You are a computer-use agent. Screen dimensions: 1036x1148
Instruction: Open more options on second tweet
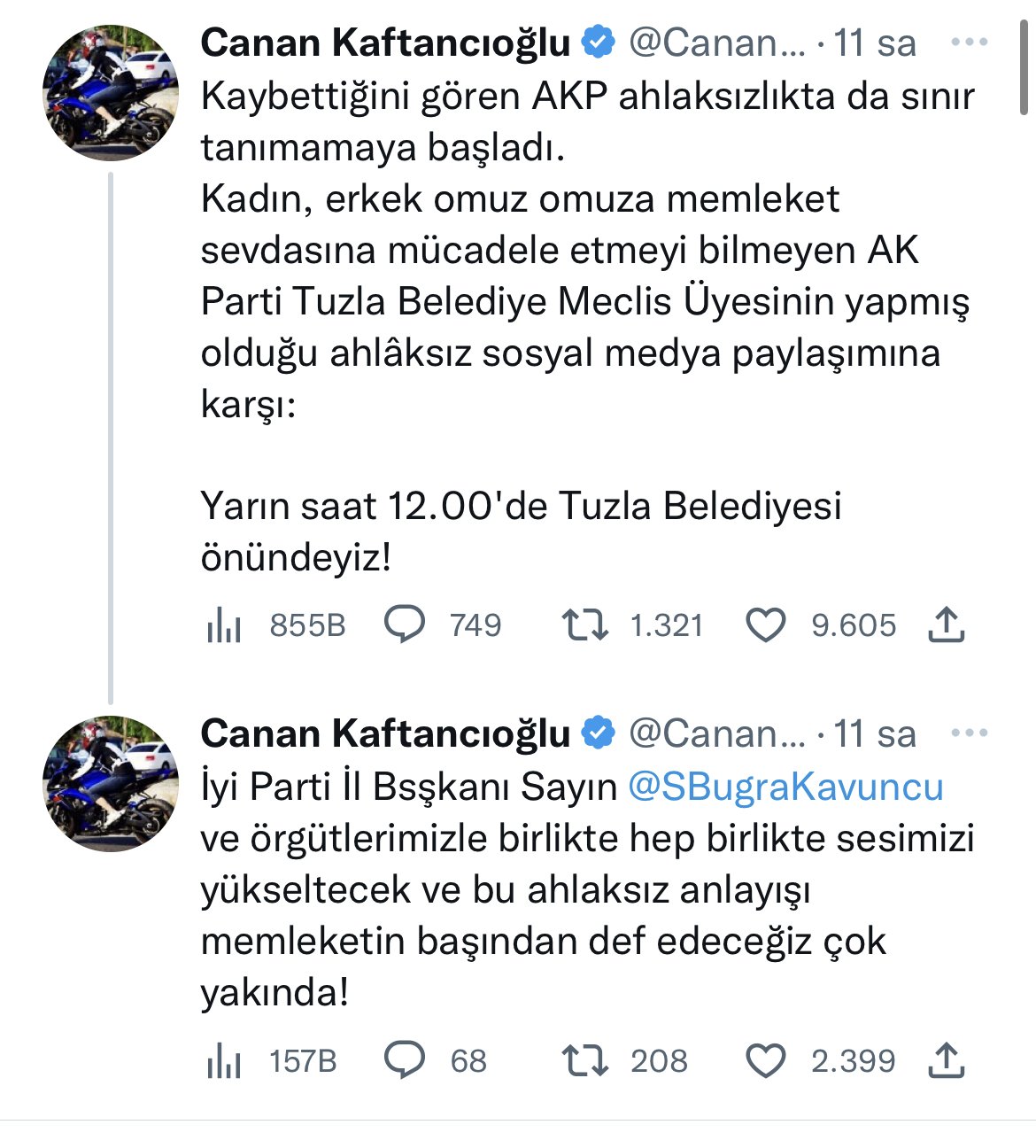click(x=969, y=733)
